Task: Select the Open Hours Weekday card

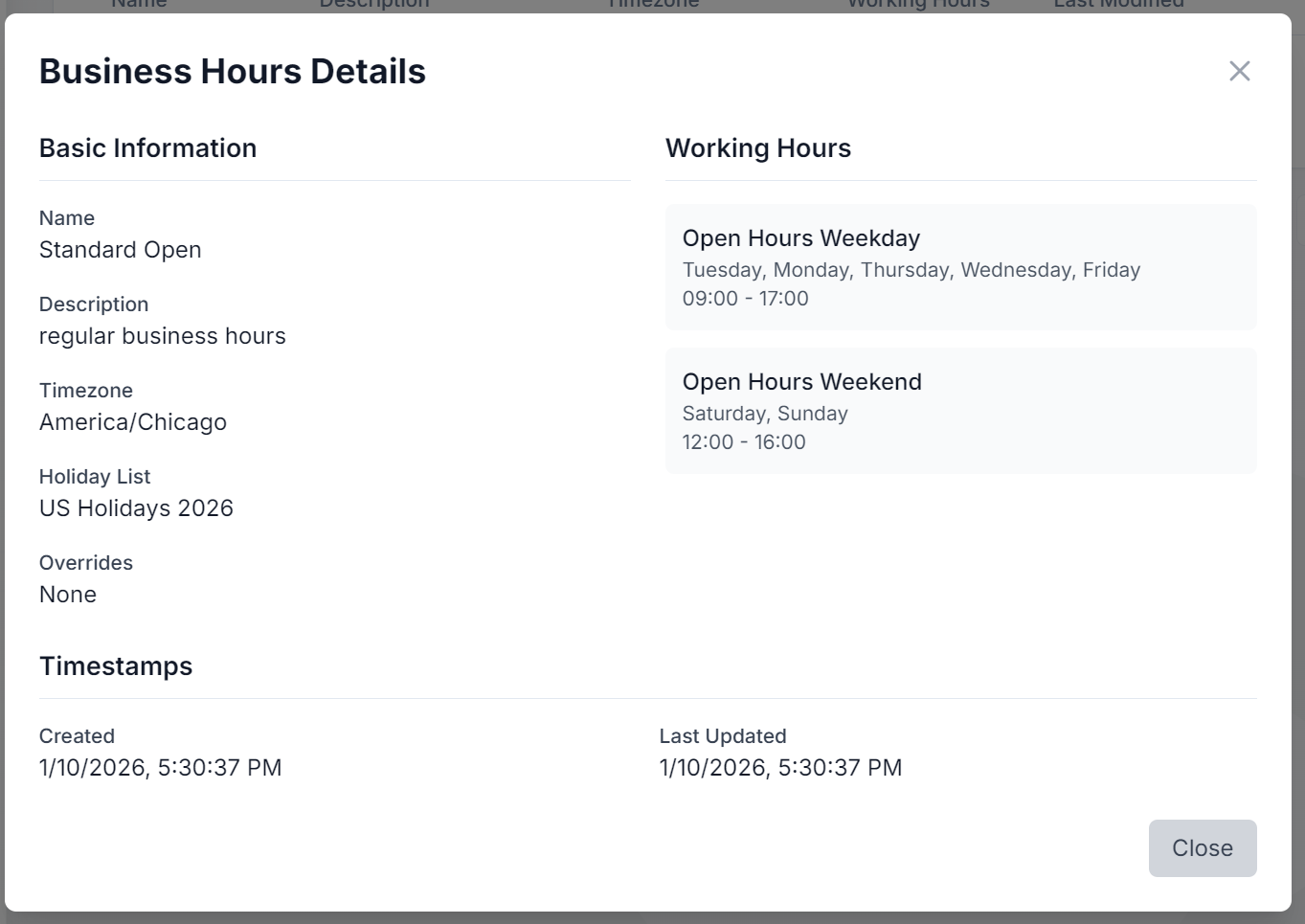Action: [x=960, y=267]
